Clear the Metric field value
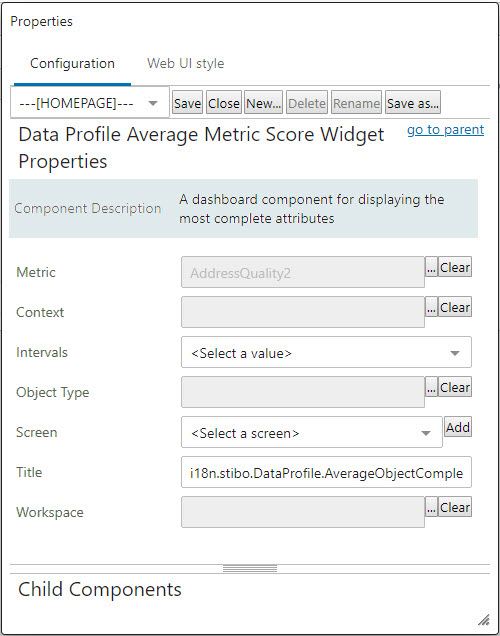This screenshot has width=500, height=636. click(455, 267)
